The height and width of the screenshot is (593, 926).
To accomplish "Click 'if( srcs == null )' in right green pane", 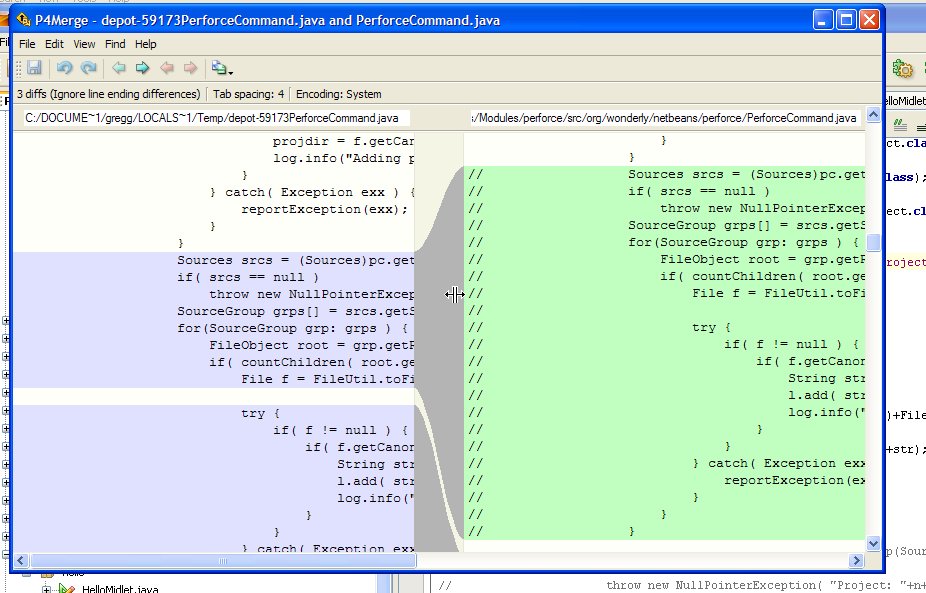I will pos(699,191).
